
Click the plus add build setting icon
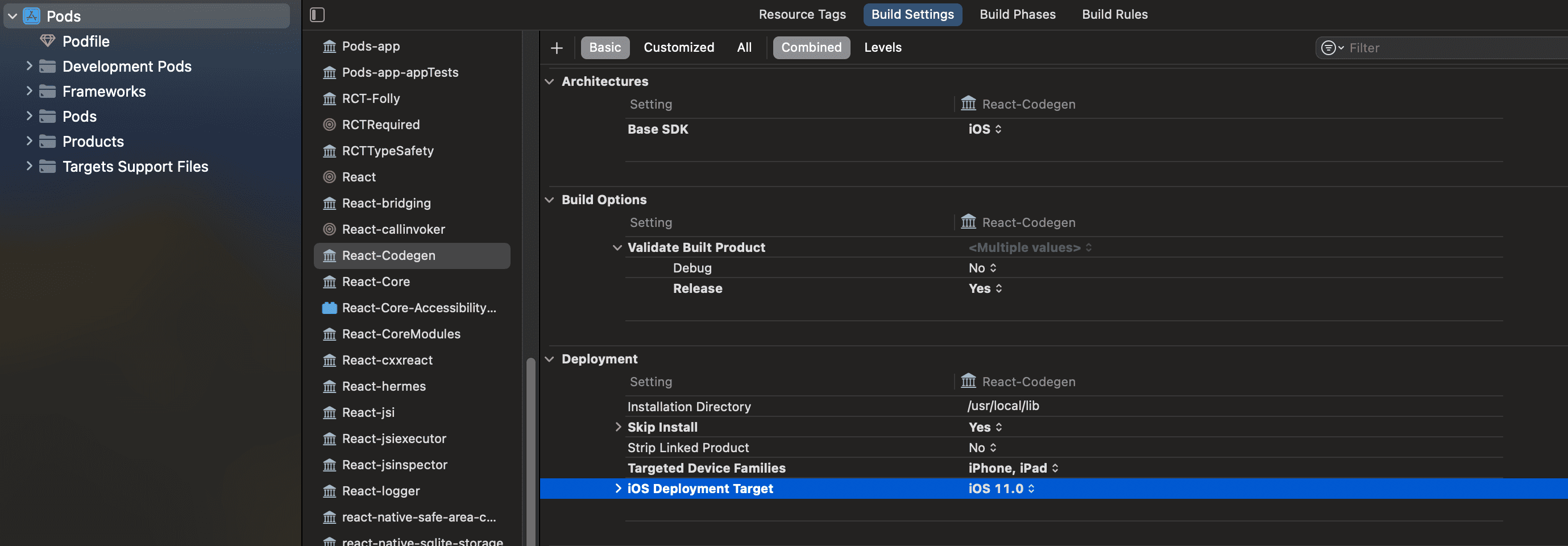tap(557, 48)
